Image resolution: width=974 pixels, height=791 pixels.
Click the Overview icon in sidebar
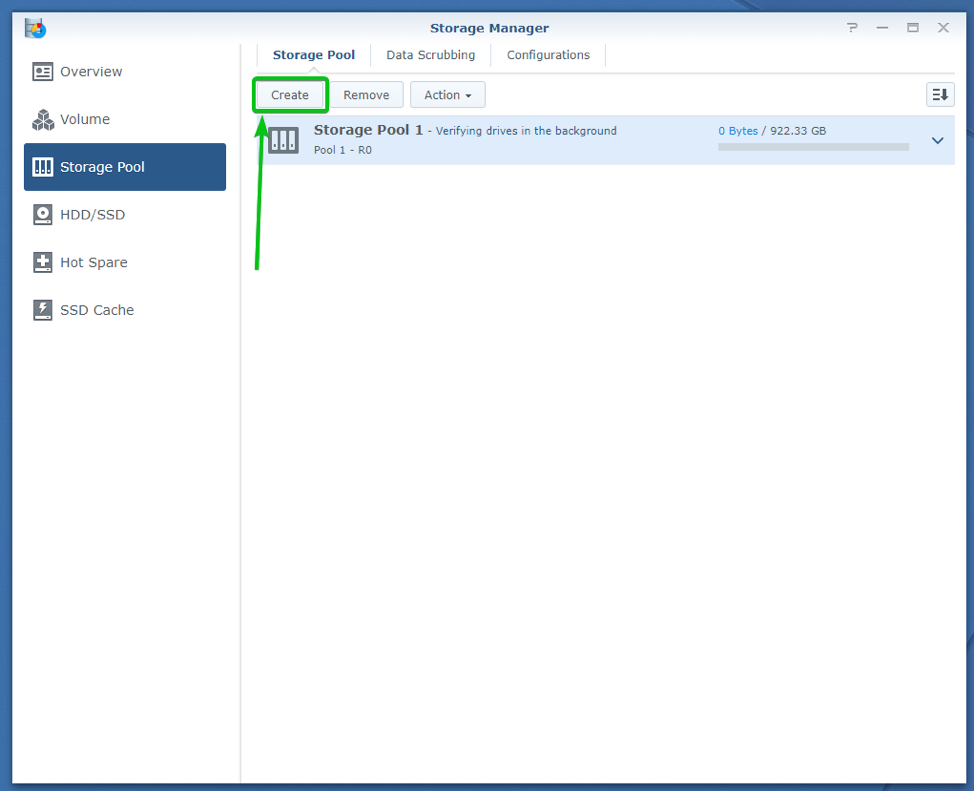42,72
